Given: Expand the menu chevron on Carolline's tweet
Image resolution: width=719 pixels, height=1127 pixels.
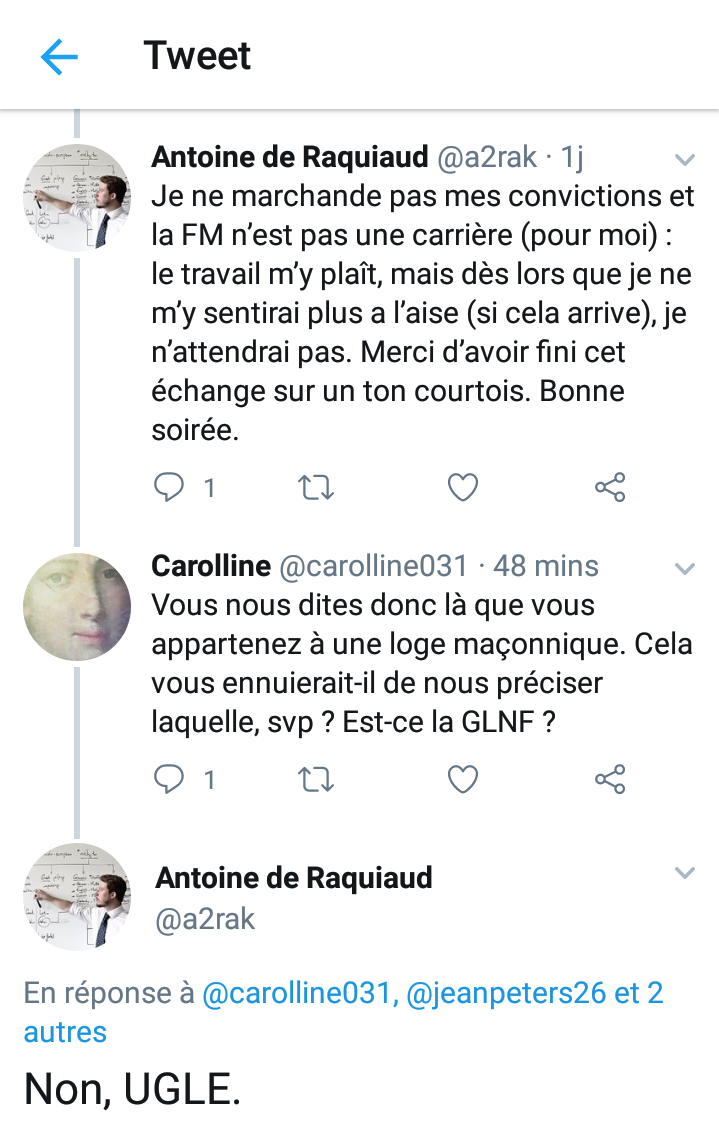Looking at the screenshot, I should [x=685, y=569].
